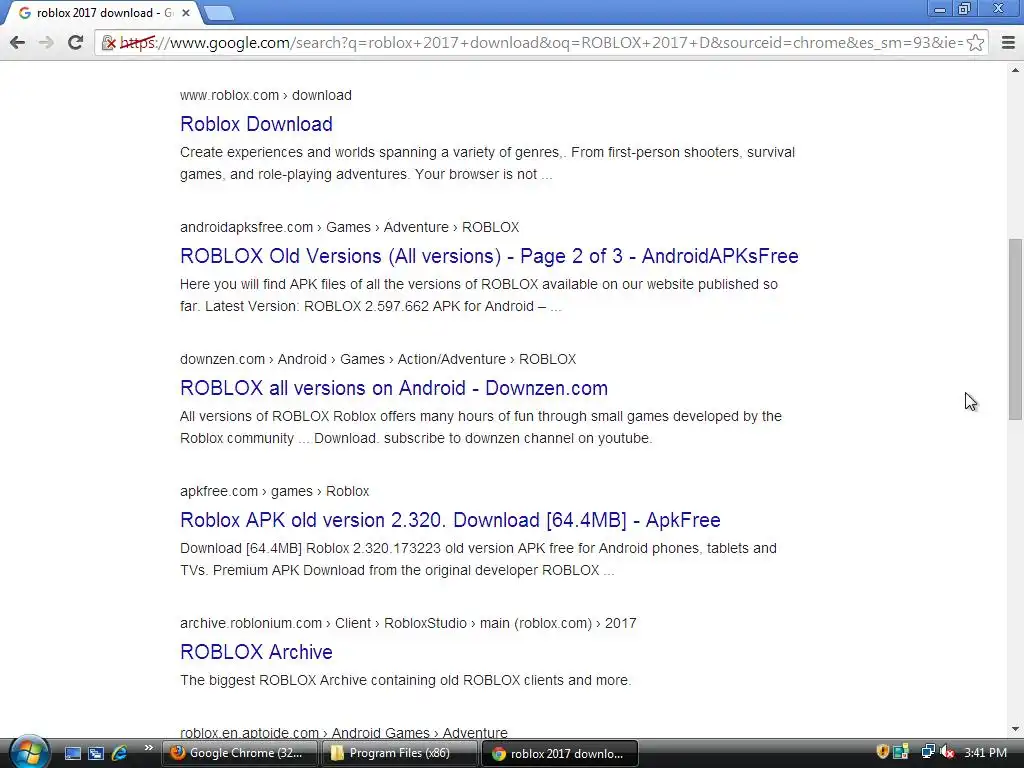The image size is (1024, 768).
Task: Open a new tab
Action: click(x=218, y=12)
